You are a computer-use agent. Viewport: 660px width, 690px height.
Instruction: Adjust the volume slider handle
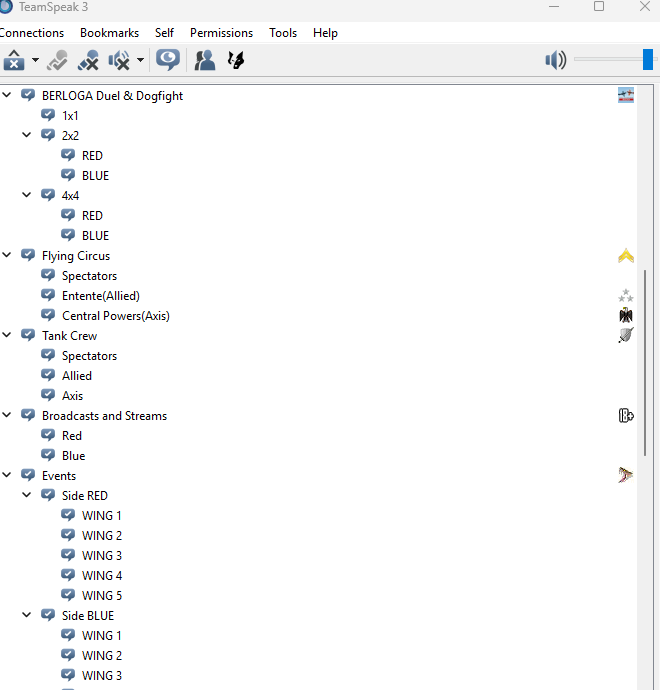(x=648, y=59)
